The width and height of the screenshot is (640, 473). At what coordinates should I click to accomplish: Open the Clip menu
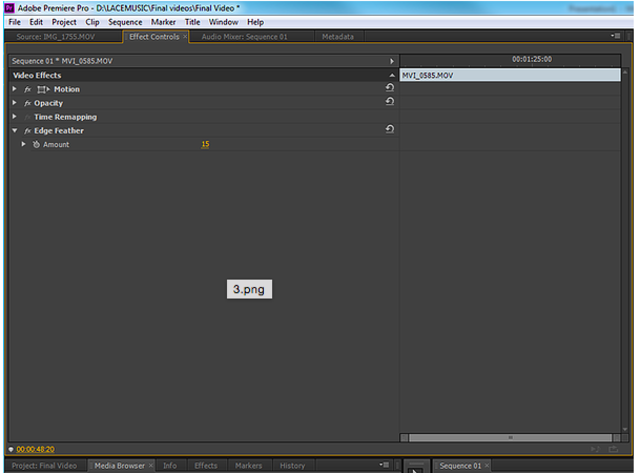coord(92,22)
